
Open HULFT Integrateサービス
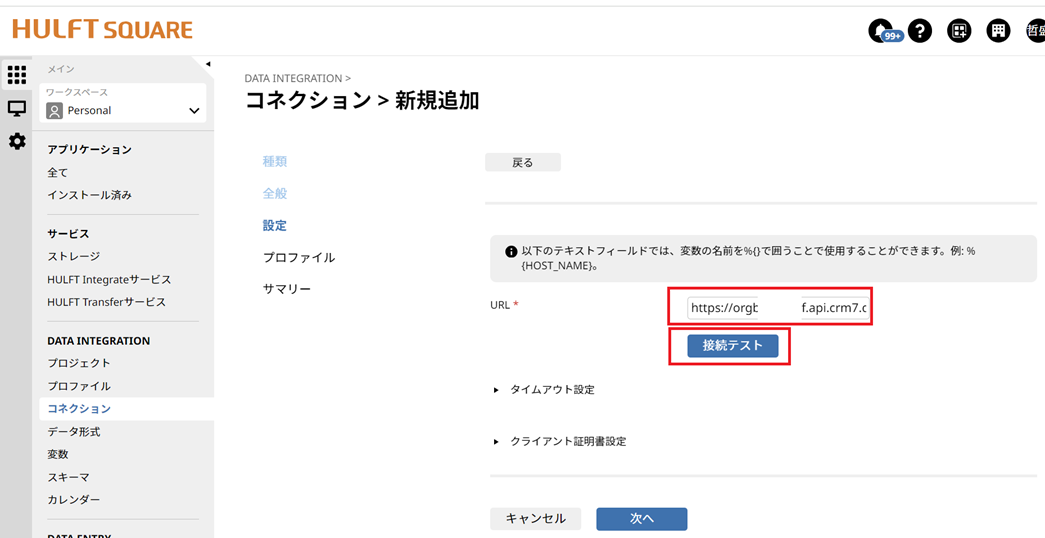click(x=109, y=279)
